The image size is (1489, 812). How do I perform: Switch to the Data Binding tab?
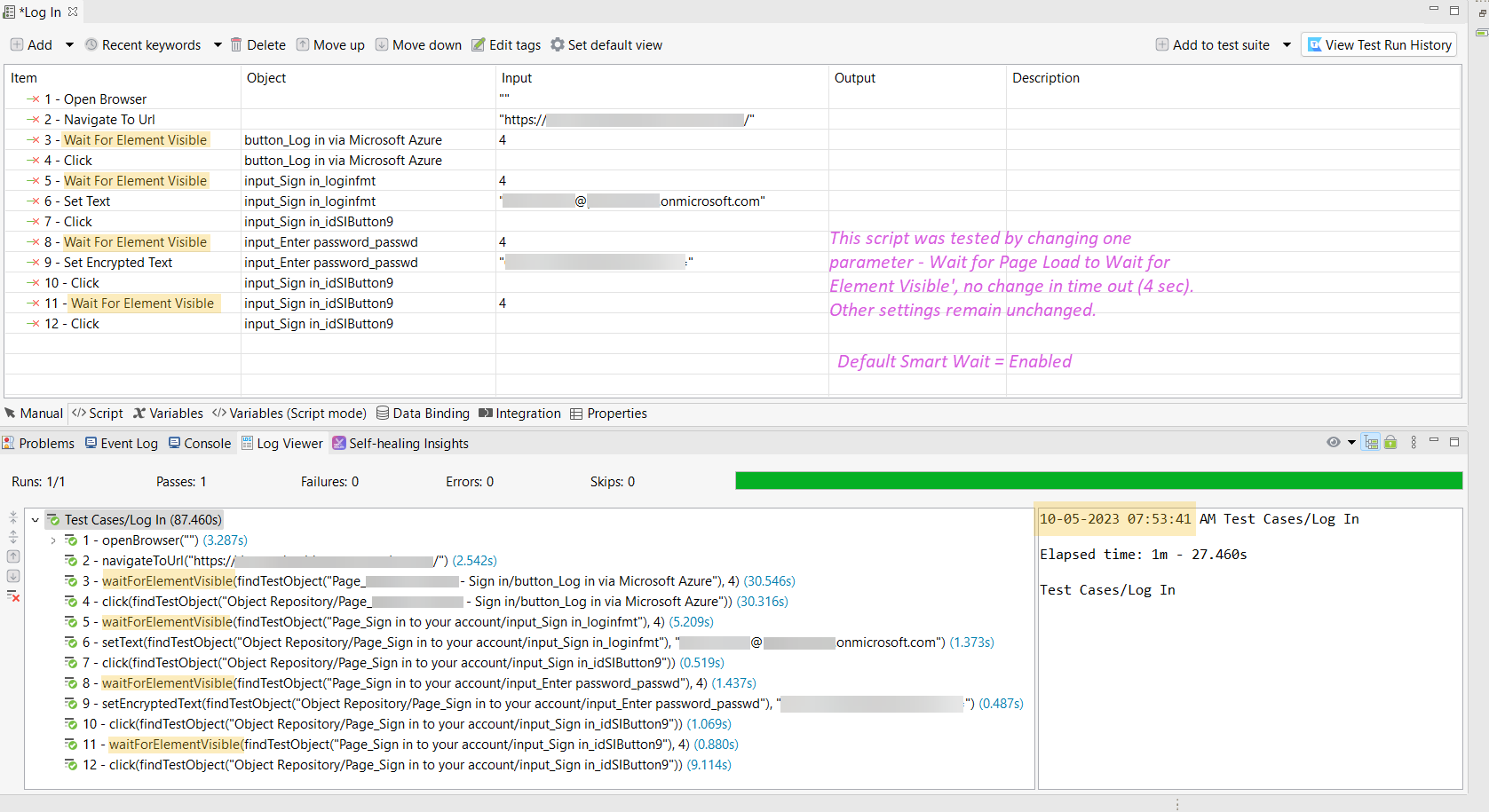[x=423, y=414]
